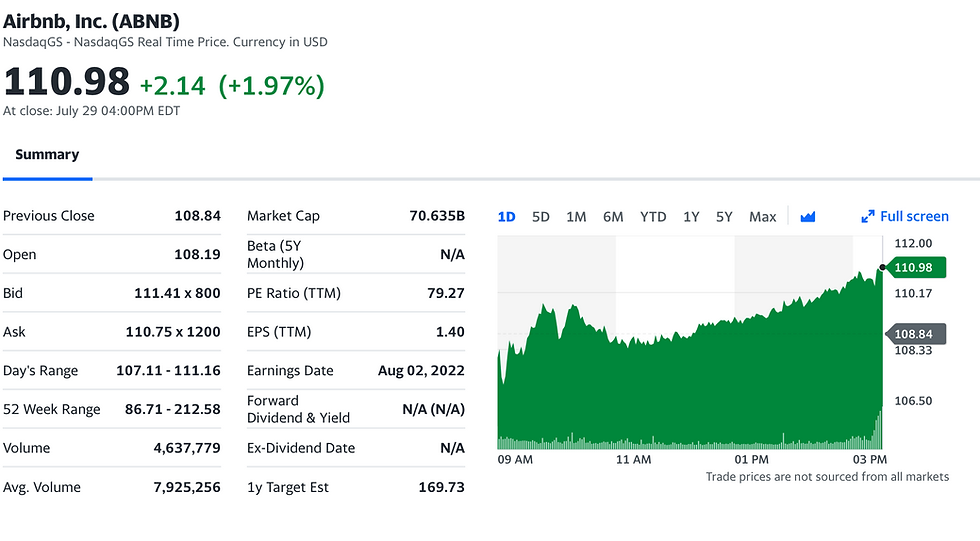980x541 pixels.
Task: Show Max chart range
Action: click(762, 217)
